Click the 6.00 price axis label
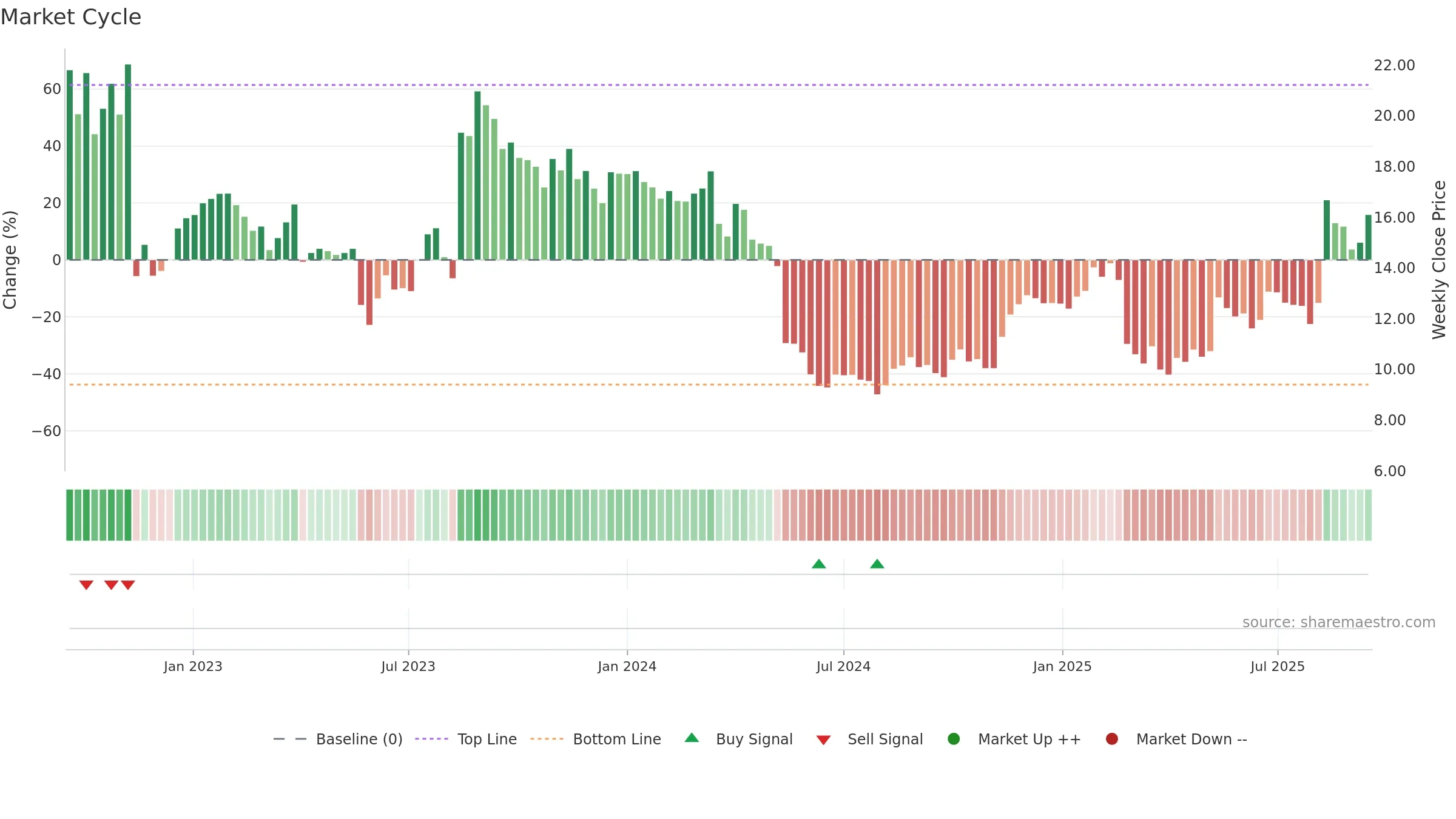This screenshot has width=1456, height=819. [1390, 471]
